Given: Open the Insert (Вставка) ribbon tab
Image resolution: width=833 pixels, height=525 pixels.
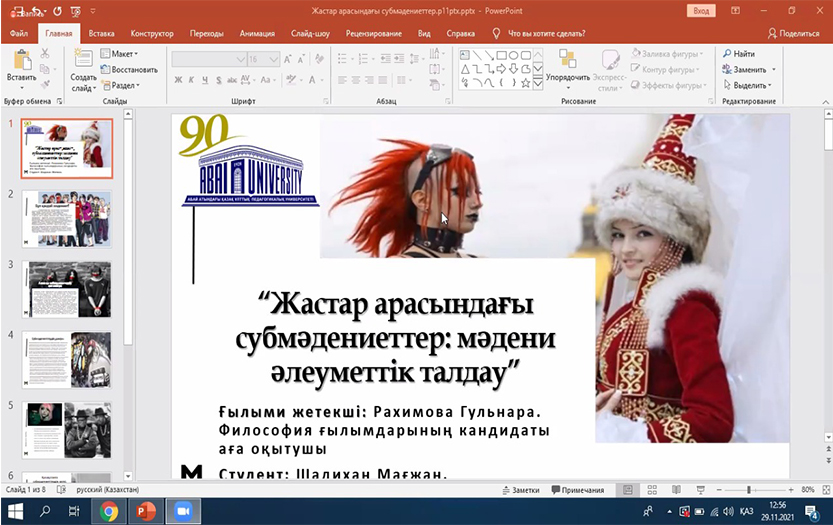Looking at the screenshot, I should click(x=101, y=33).
